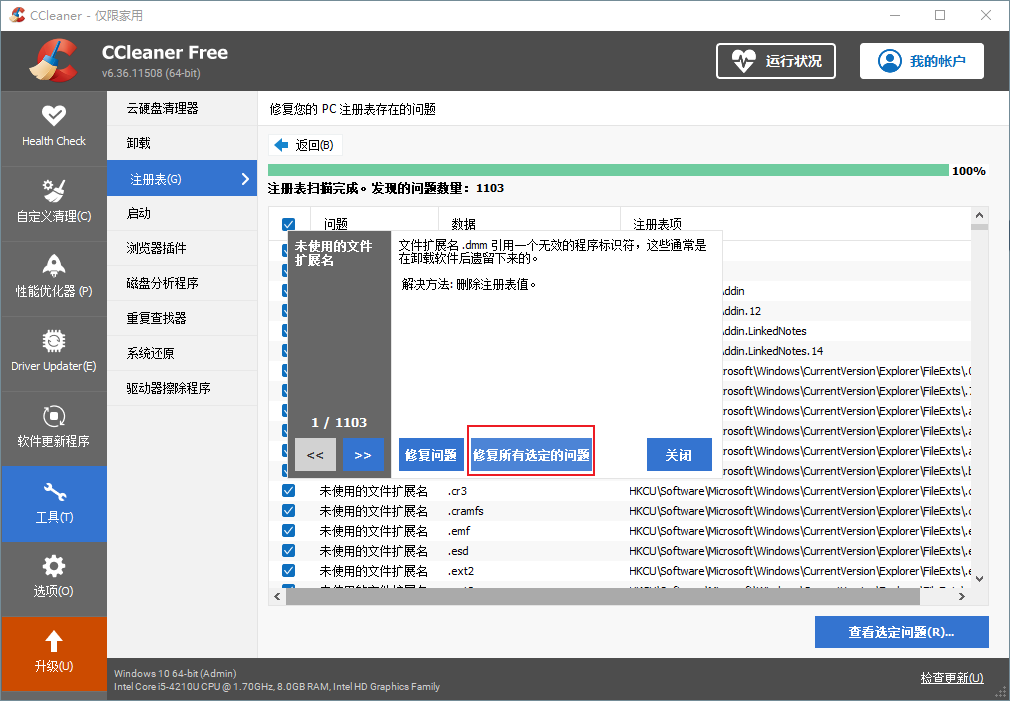Open 选项 options gear
Viewport: 1010px width, 701px height.
pos(53,579)
